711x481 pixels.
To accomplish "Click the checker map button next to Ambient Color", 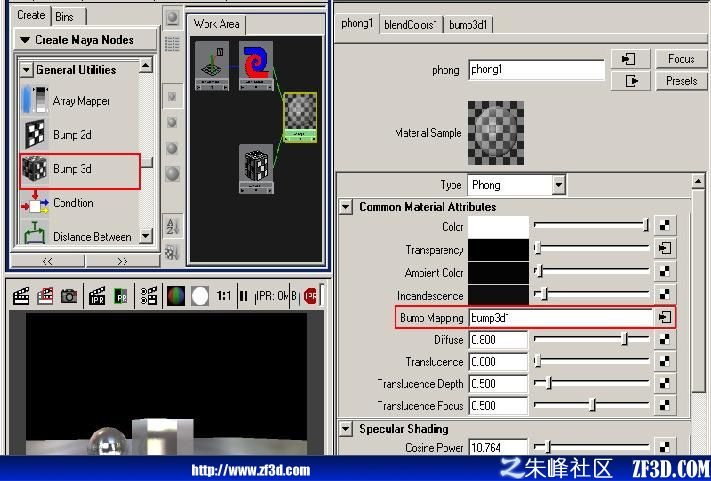I will click(665, 272).
